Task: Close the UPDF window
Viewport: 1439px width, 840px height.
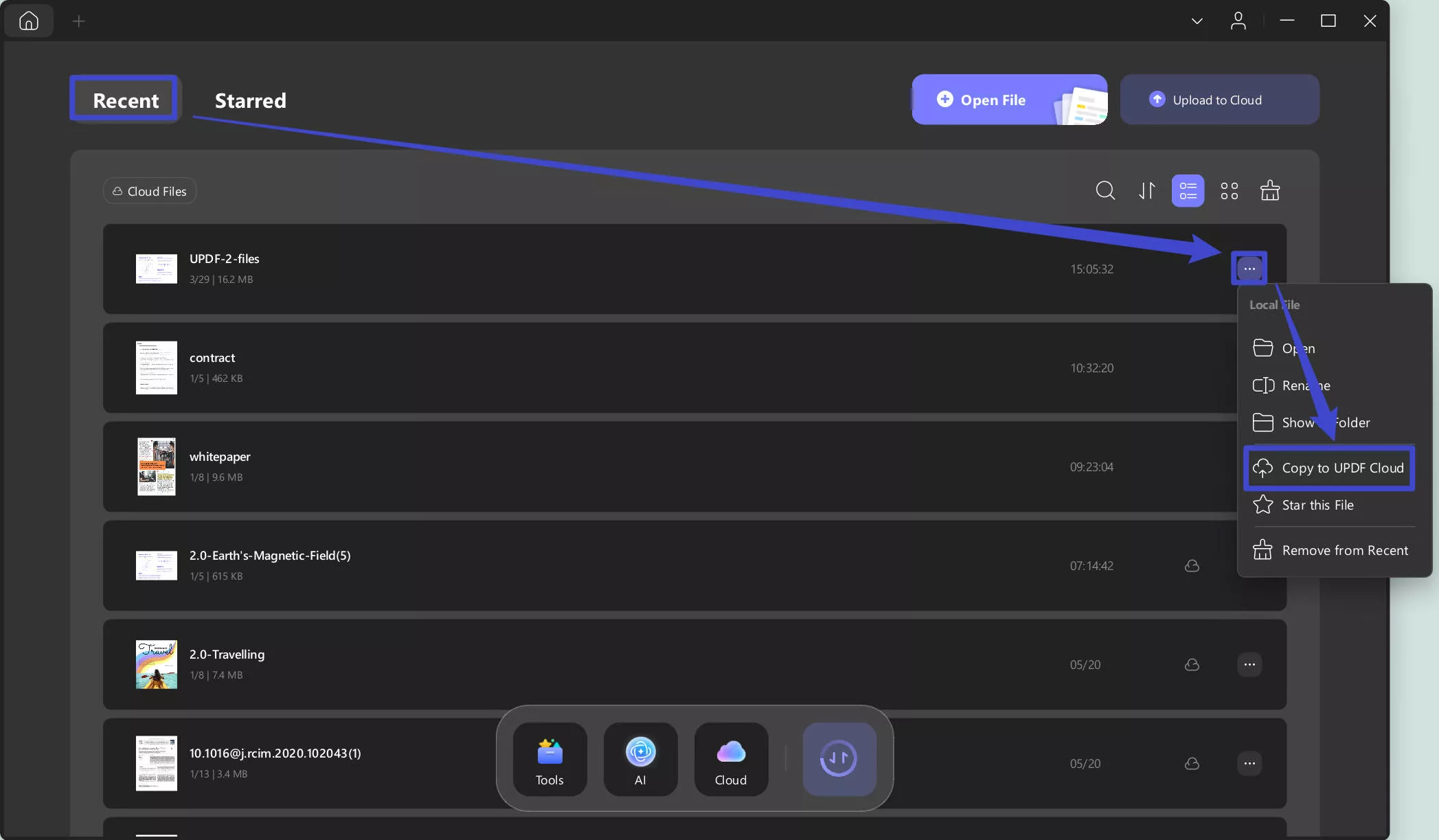Action: click(x=1369, y=21)
